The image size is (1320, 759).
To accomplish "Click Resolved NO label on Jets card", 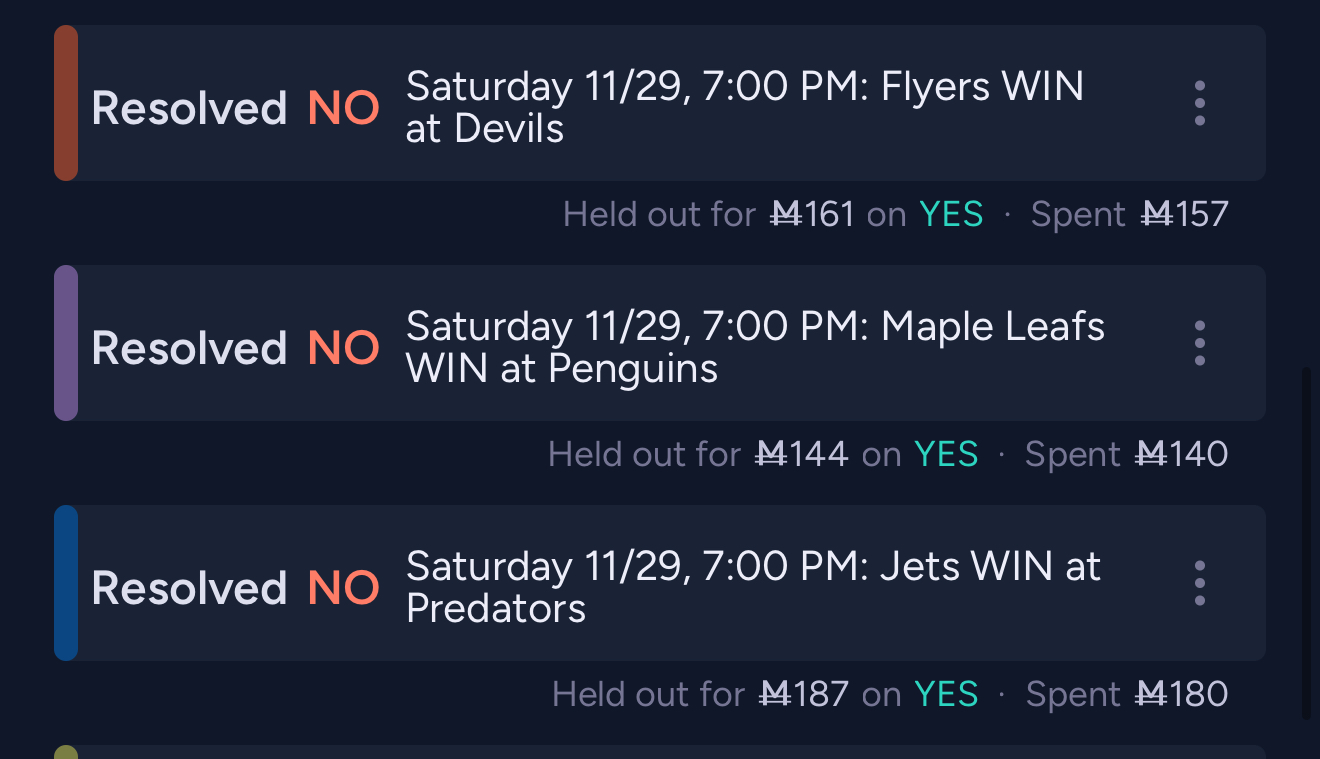I will 235,588.
